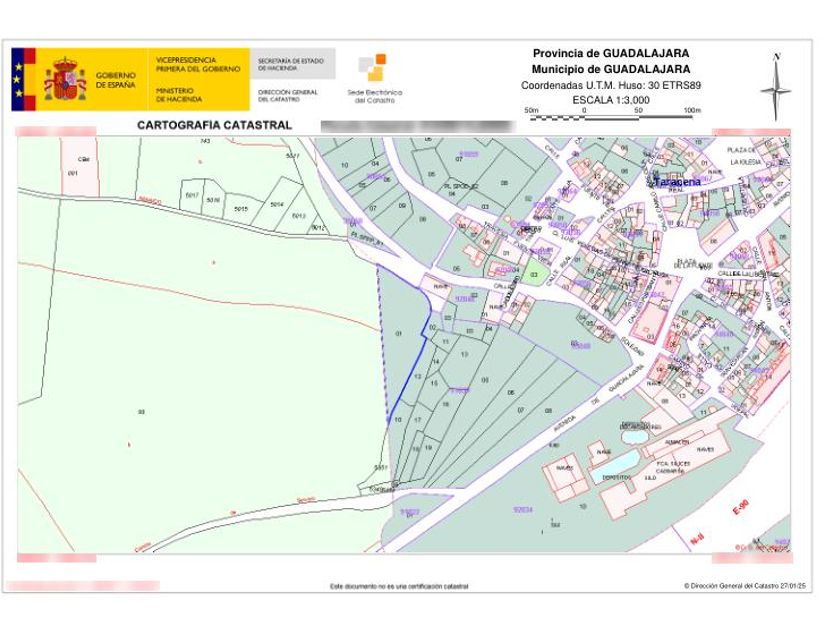Click the Municipio de GUADALAJARA title

pyautogui.click(x=611, y=69)
